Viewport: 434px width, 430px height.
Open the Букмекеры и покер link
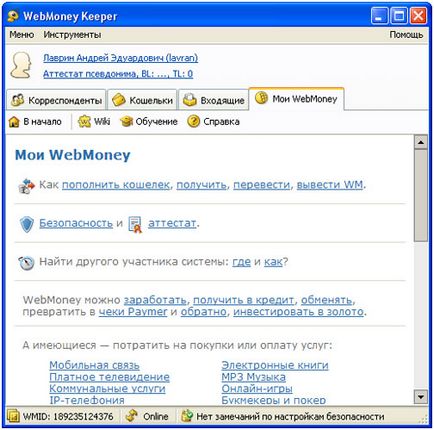[x=274, y=400]
